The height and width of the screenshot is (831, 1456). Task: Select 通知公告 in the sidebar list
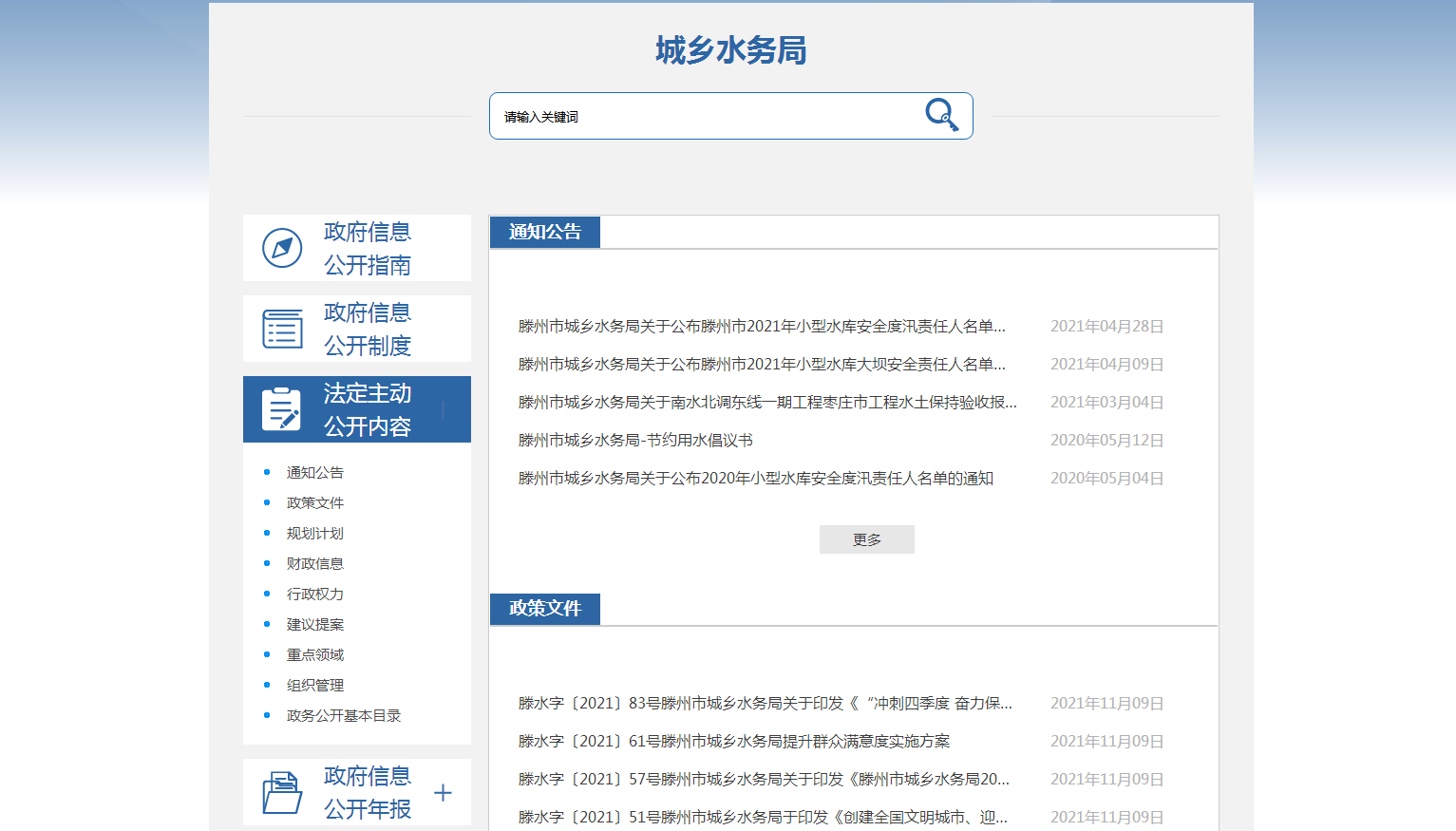315,472
